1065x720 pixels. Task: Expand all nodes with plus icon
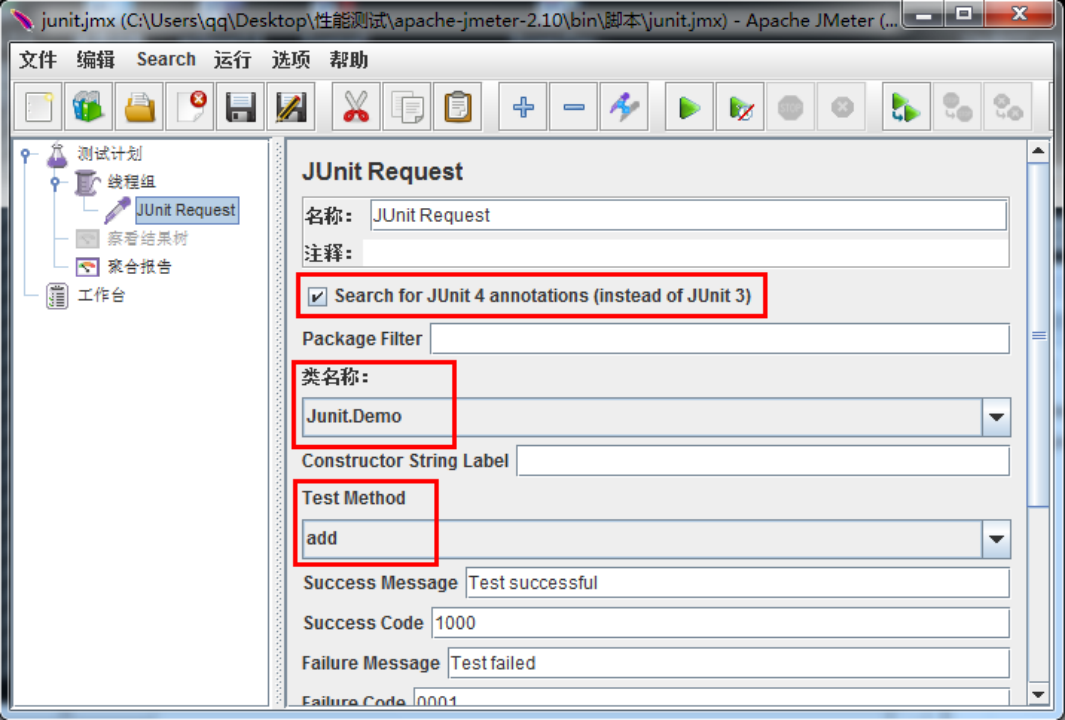[523, 107]
